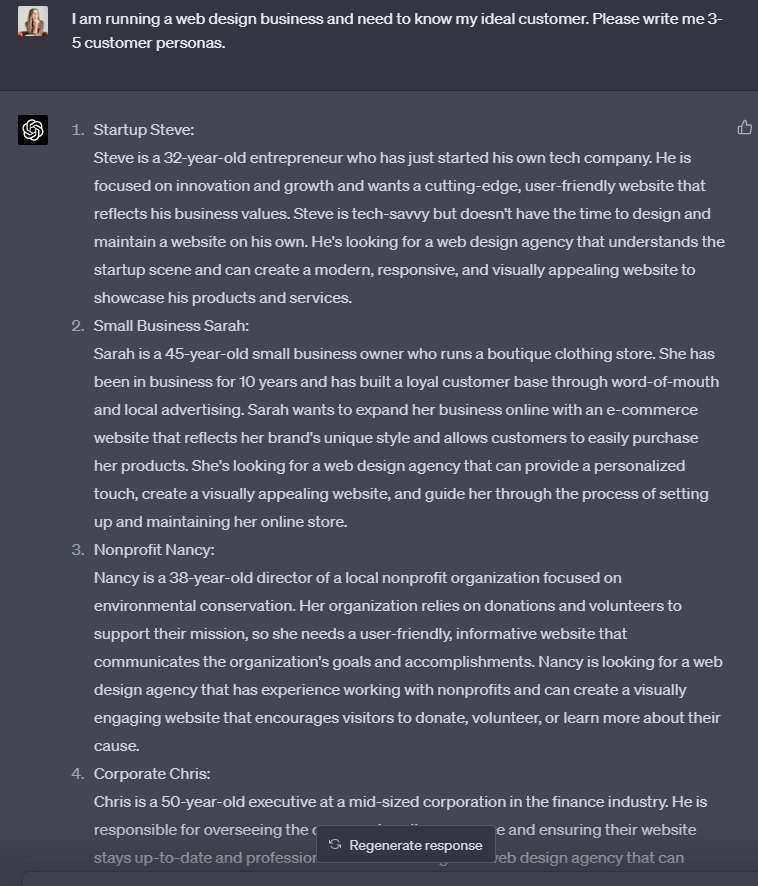This screenshot has width=758, height=886.
Task: Click list number 3 beside Nonprofit Nancy
Action: click(77, 550)
